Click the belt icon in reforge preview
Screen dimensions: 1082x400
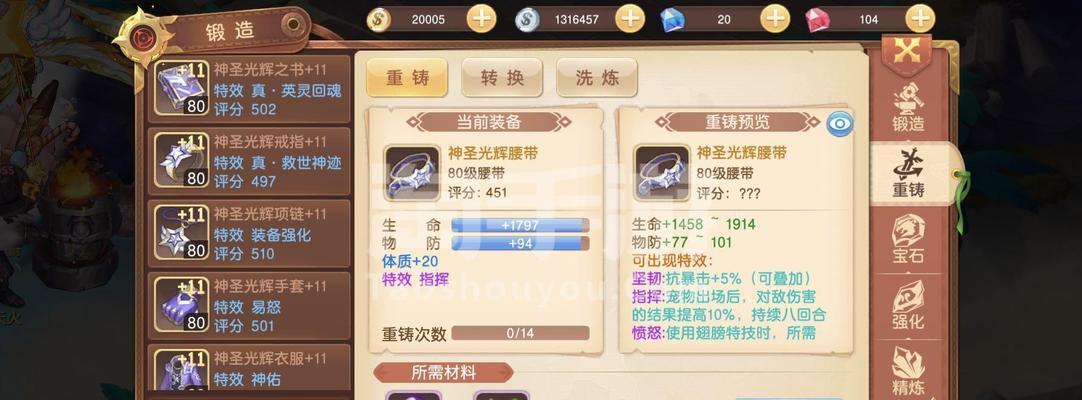[x=661, y=173]
